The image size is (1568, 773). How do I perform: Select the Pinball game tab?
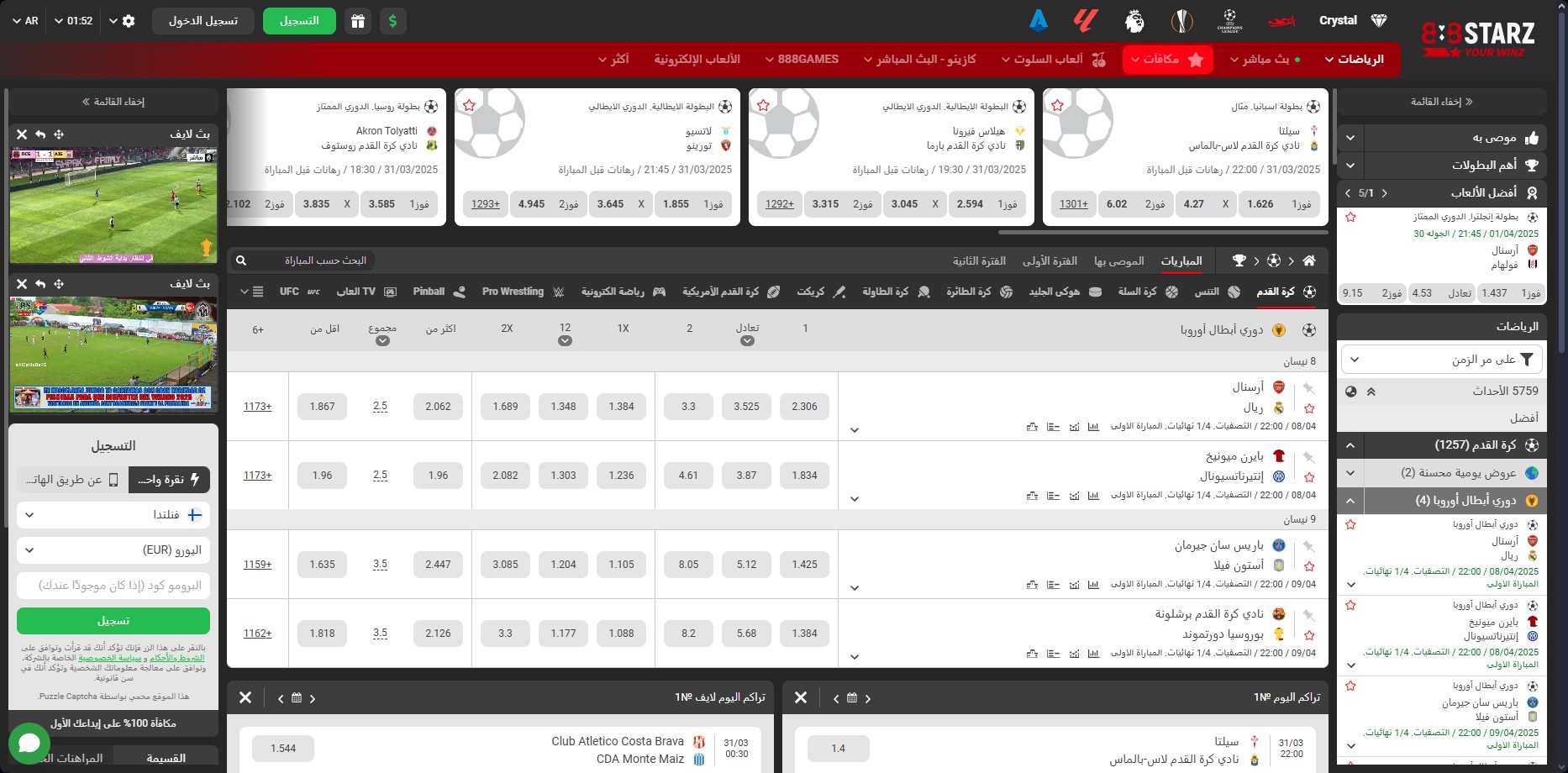[x=439, y=292]
